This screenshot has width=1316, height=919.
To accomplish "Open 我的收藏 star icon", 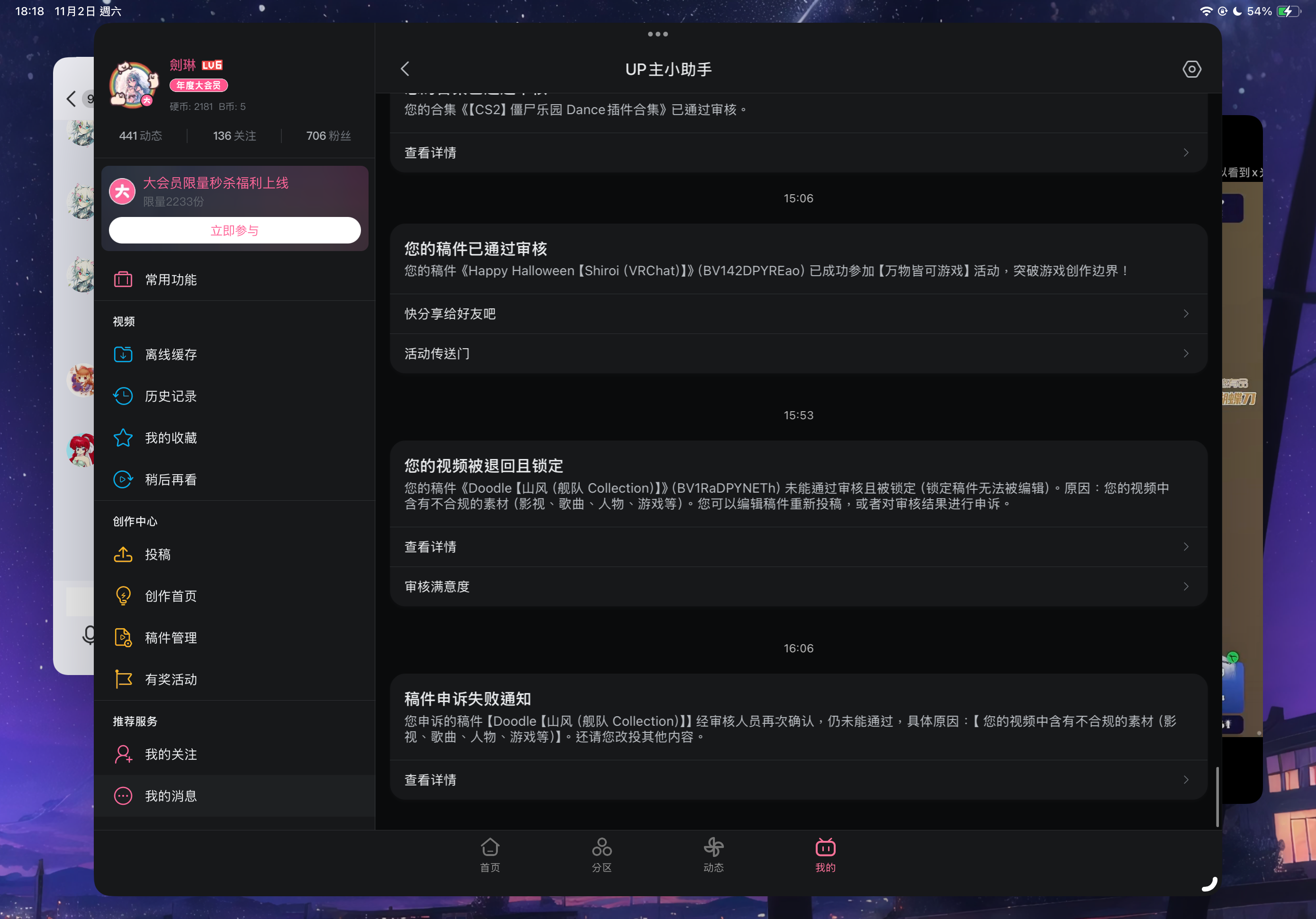I will click(123, 438).
